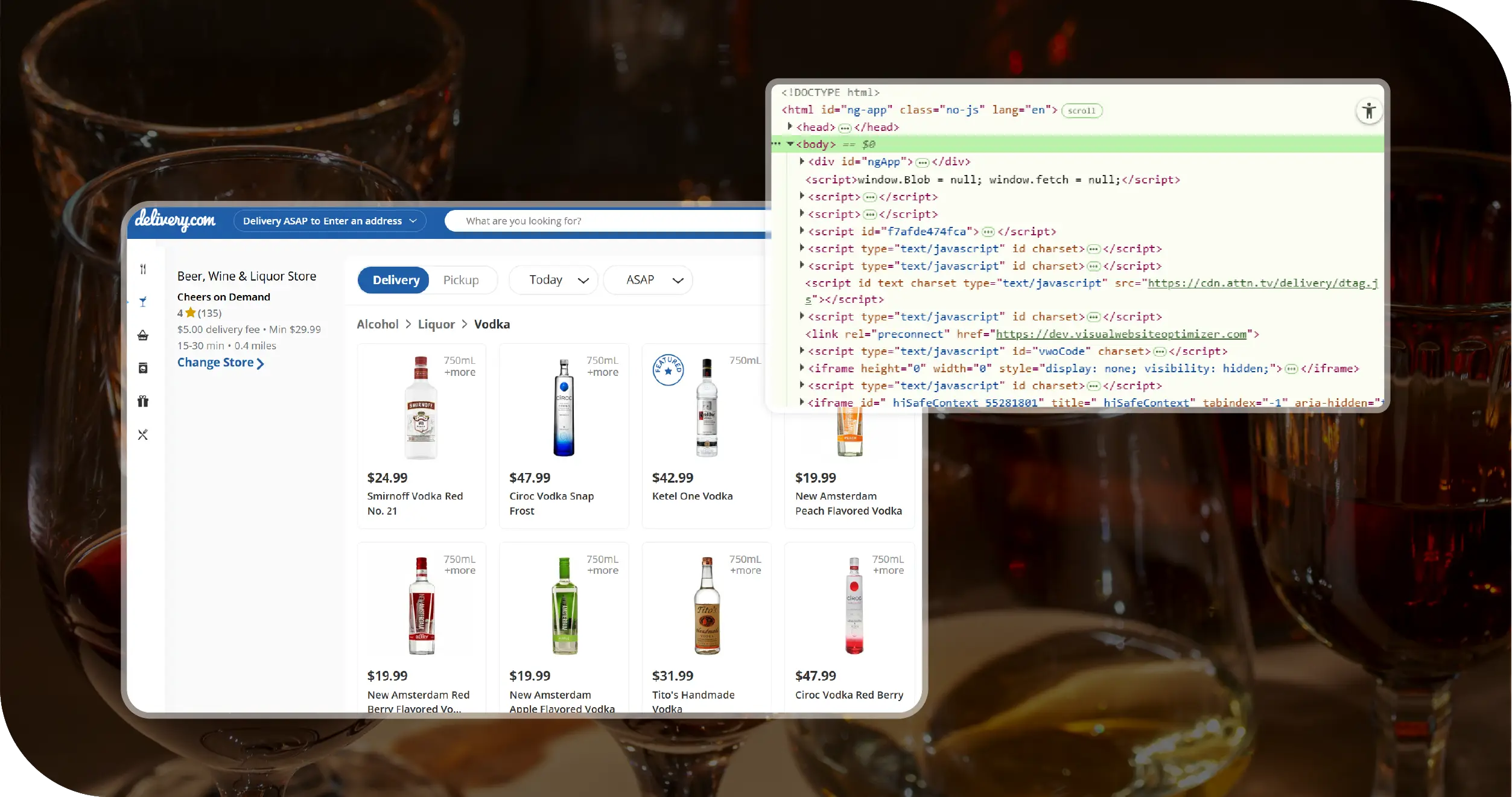The width and height of the screenshot is (1512, 797).
Task: Click the washing machine laundry icon
Action: (x=143, y=368)
